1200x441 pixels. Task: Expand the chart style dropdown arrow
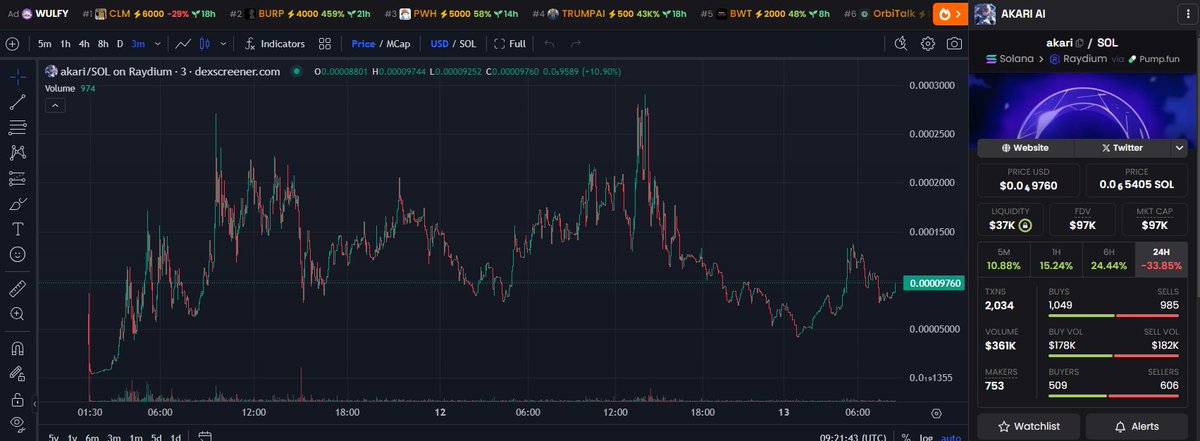pyautogui.click(x=225, y=44)
